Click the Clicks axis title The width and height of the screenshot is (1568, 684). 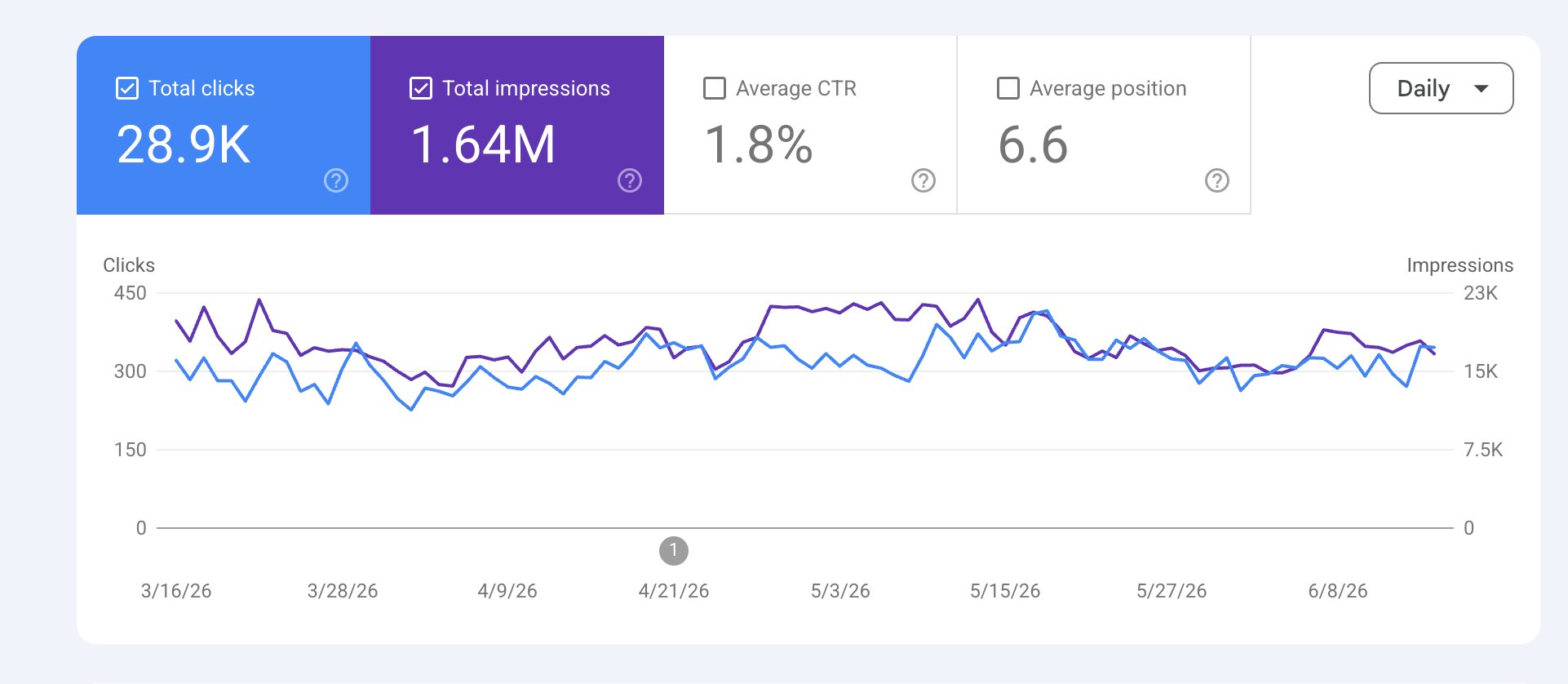[129, 265]
